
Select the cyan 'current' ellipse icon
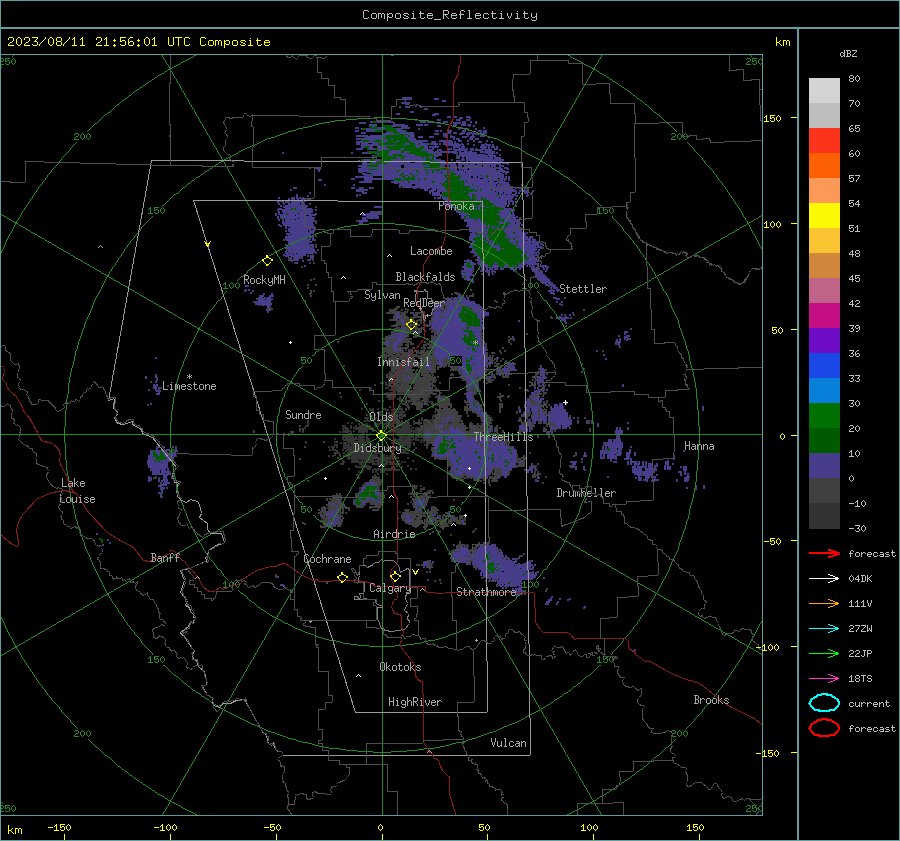[x=824, y=703]
